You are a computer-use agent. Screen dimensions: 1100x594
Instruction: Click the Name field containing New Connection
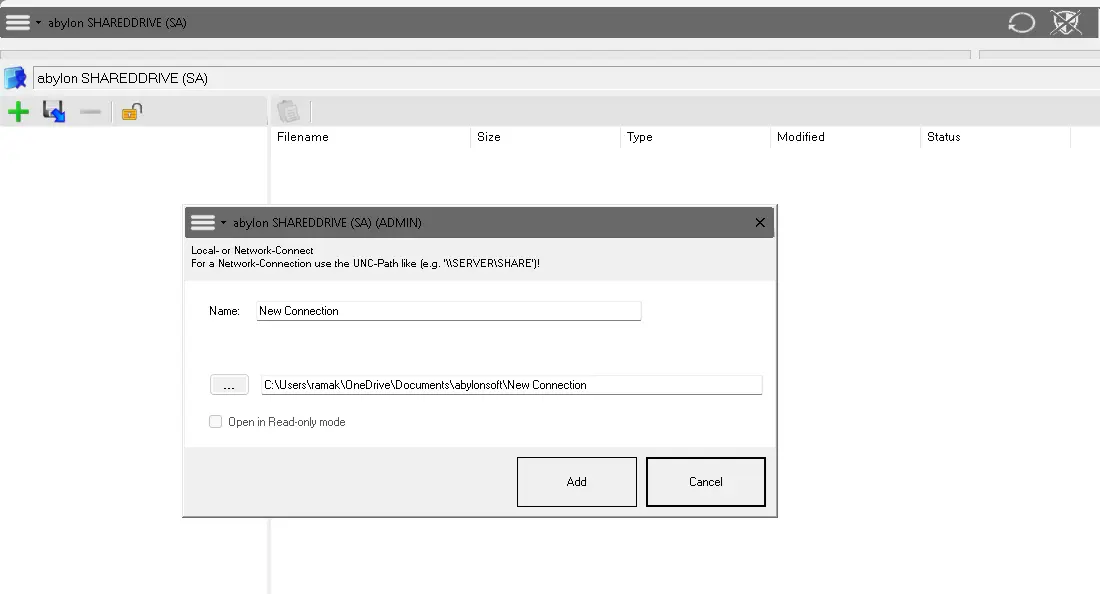(448, 311)
